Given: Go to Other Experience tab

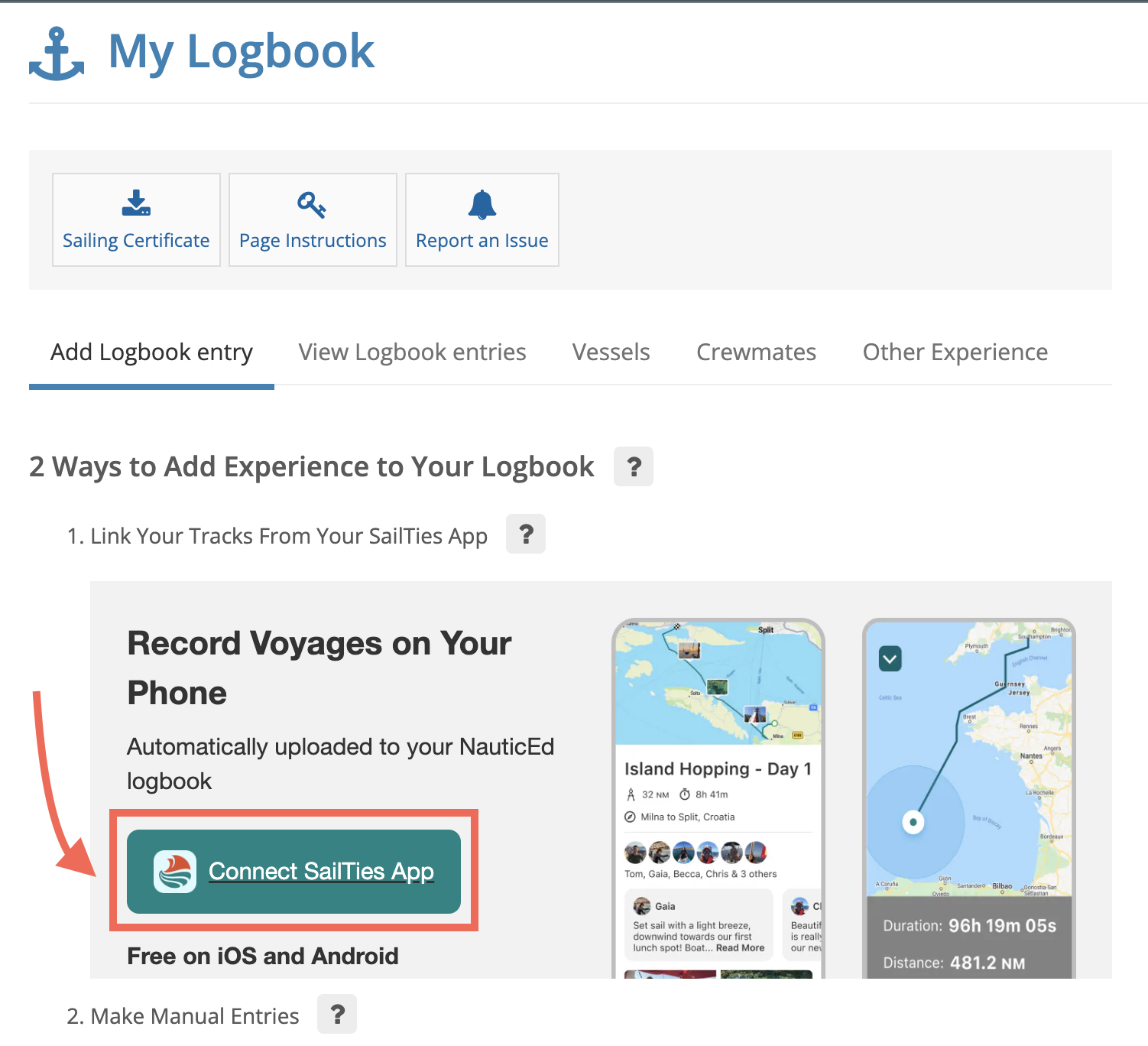Looking at the screenshot, I should [955, 352].
